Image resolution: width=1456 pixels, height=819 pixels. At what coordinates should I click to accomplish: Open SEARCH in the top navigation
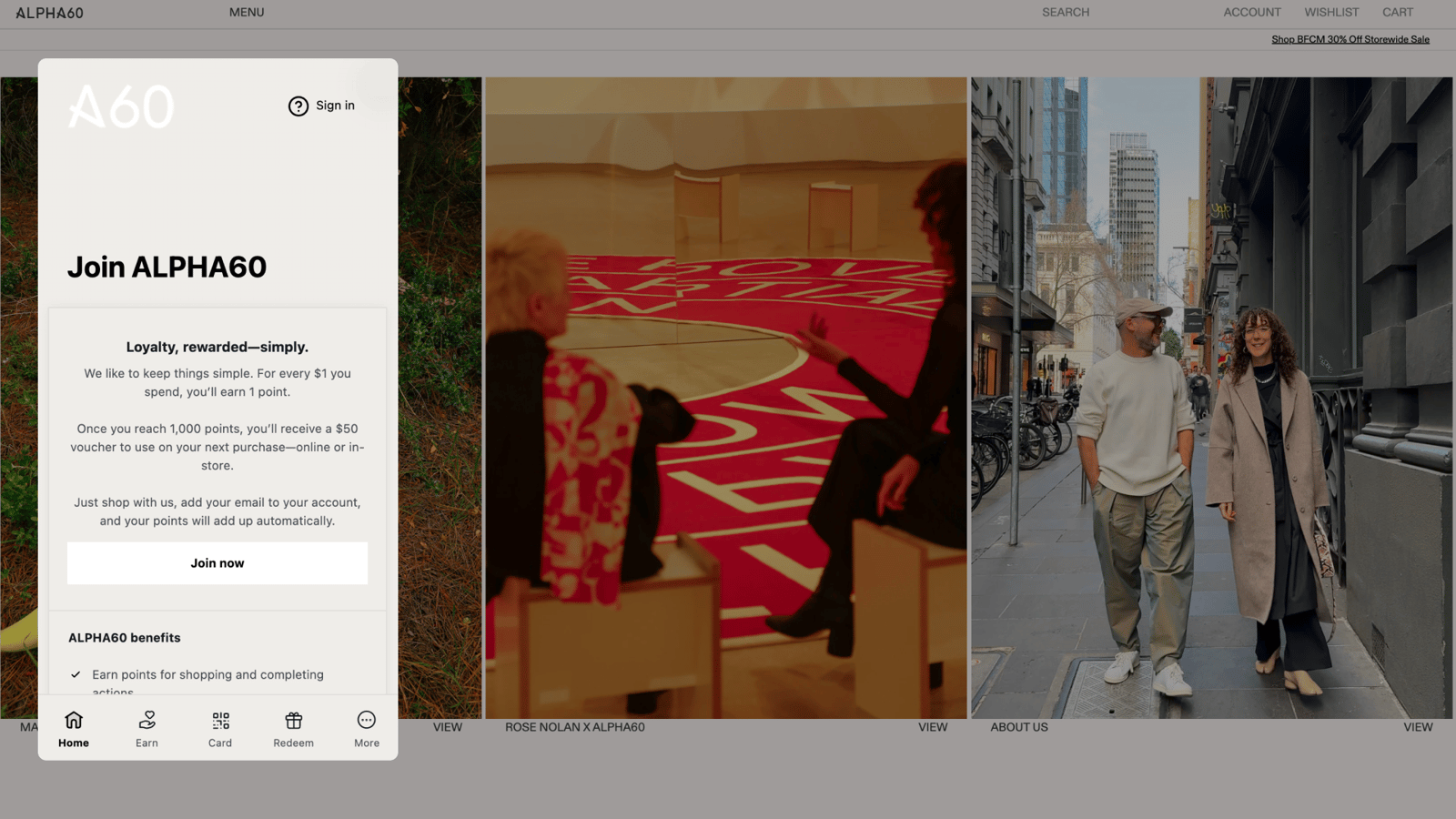click(x=1066, y=13)
